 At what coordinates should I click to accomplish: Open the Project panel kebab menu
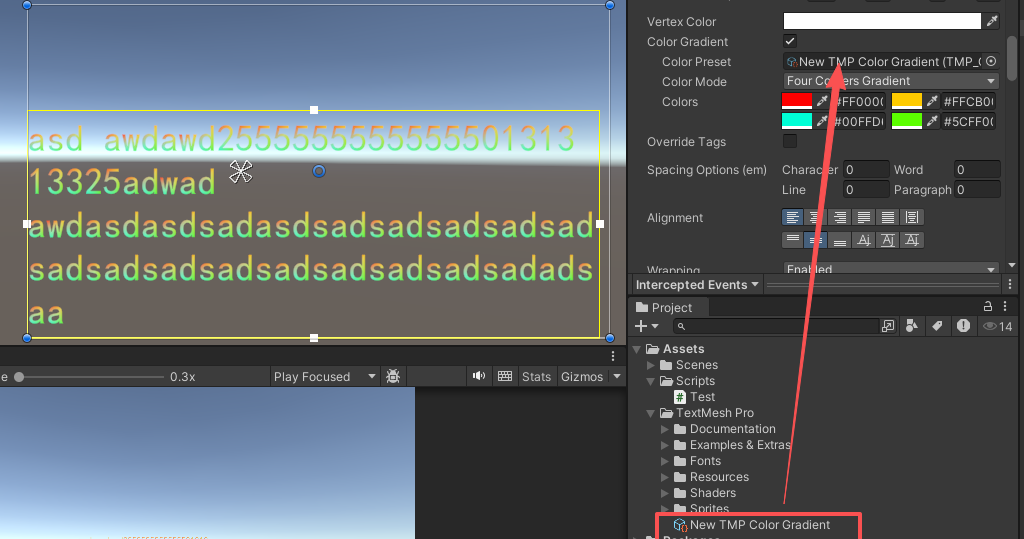(1005, 306)
